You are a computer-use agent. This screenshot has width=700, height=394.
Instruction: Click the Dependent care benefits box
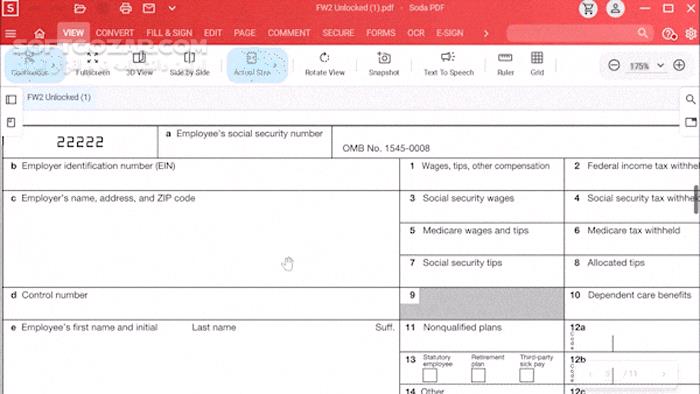point(632,303)
